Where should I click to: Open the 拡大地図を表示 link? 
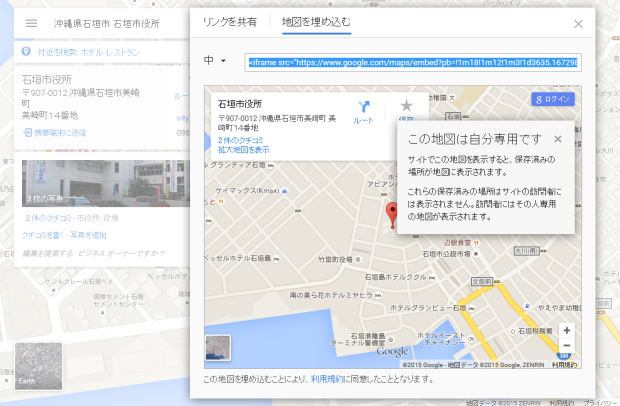pos(244,150)
